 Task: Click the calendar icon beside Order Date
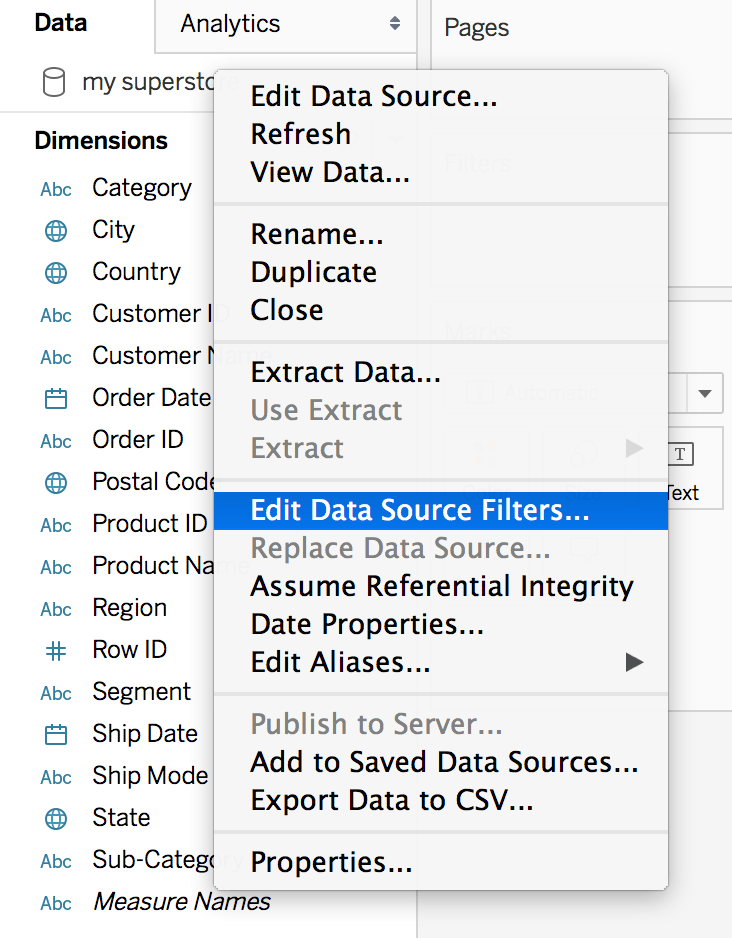[56, 399]
